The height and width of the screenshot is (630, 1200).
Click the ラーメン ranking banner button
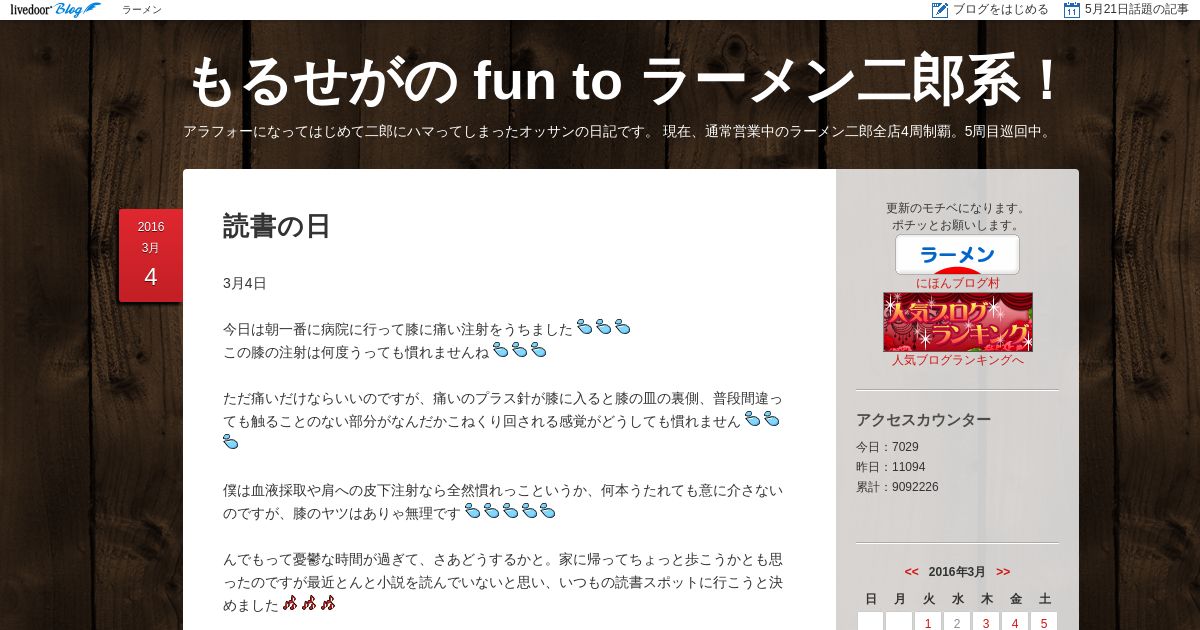[x=957, y=254]
